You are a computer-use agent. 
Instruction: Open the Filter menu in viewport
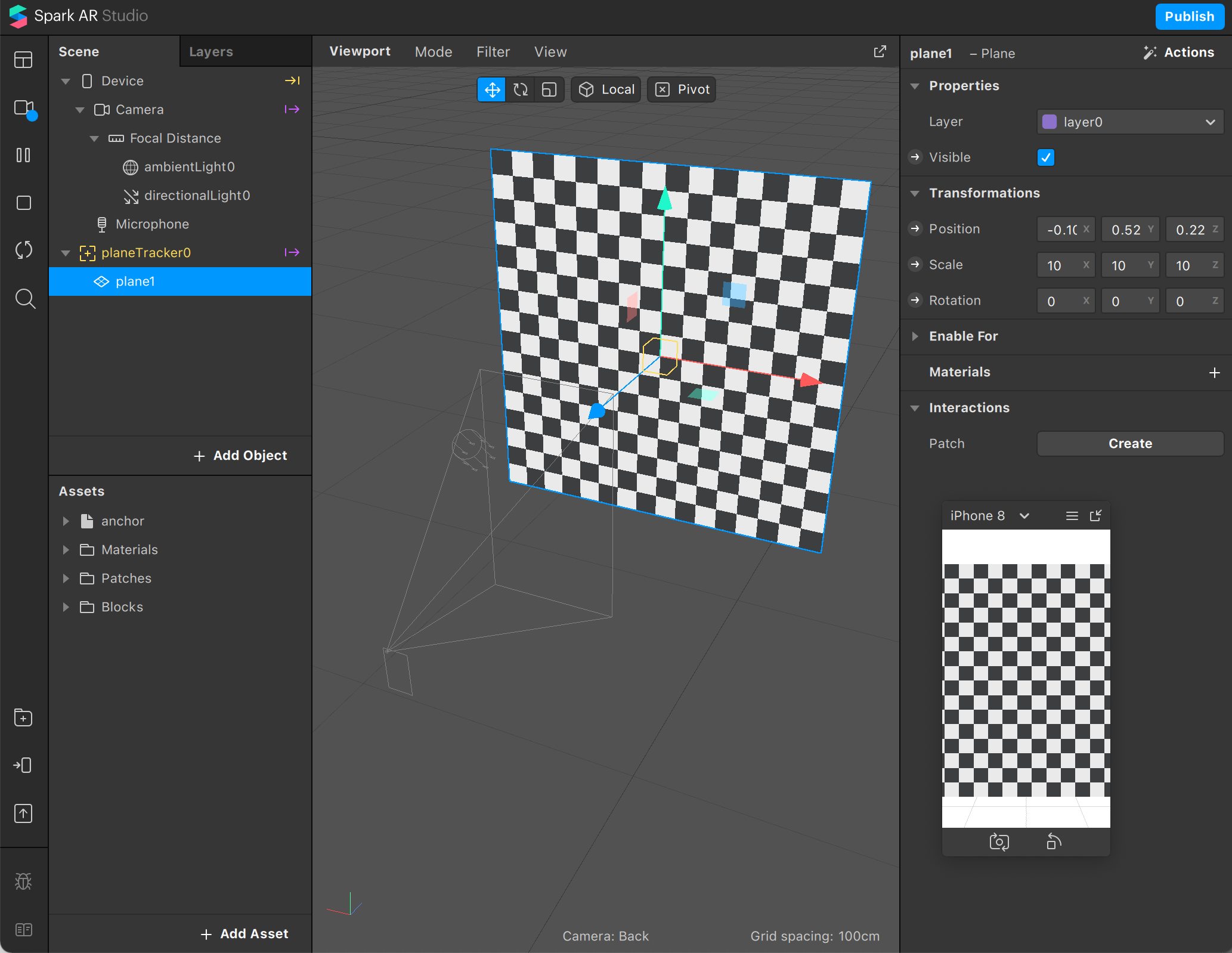(493, 52)
